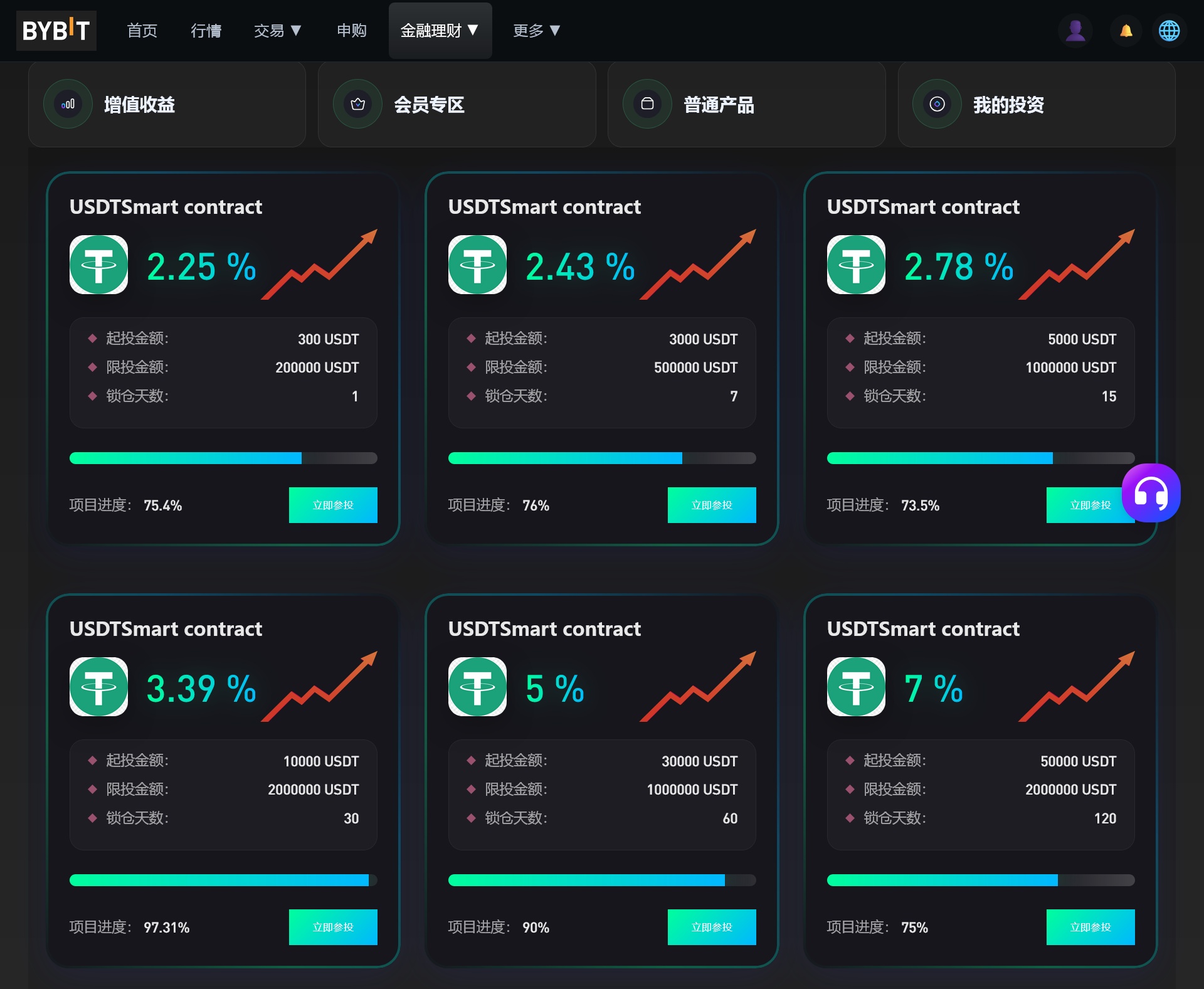Click the rising arrow chart on 2.43% card
Image resolution: width=1204 pixels, height=989 pixels.
(698, 264)
